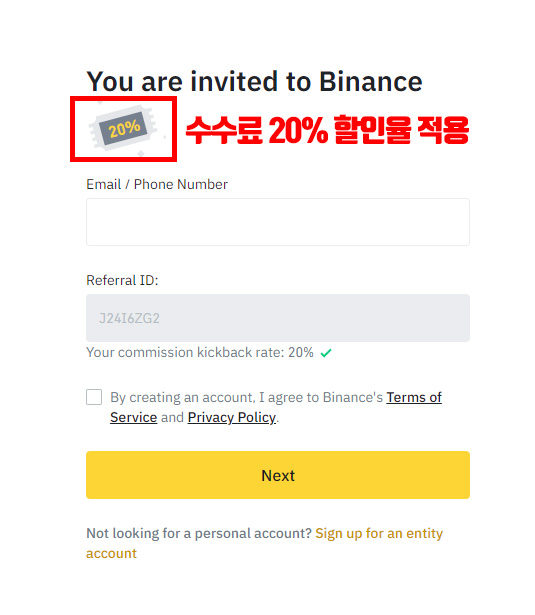The height and width of the screenshot is (615, 535).
Task: Focus the Email / Phone Number input box
Action: tap(278, 222)
